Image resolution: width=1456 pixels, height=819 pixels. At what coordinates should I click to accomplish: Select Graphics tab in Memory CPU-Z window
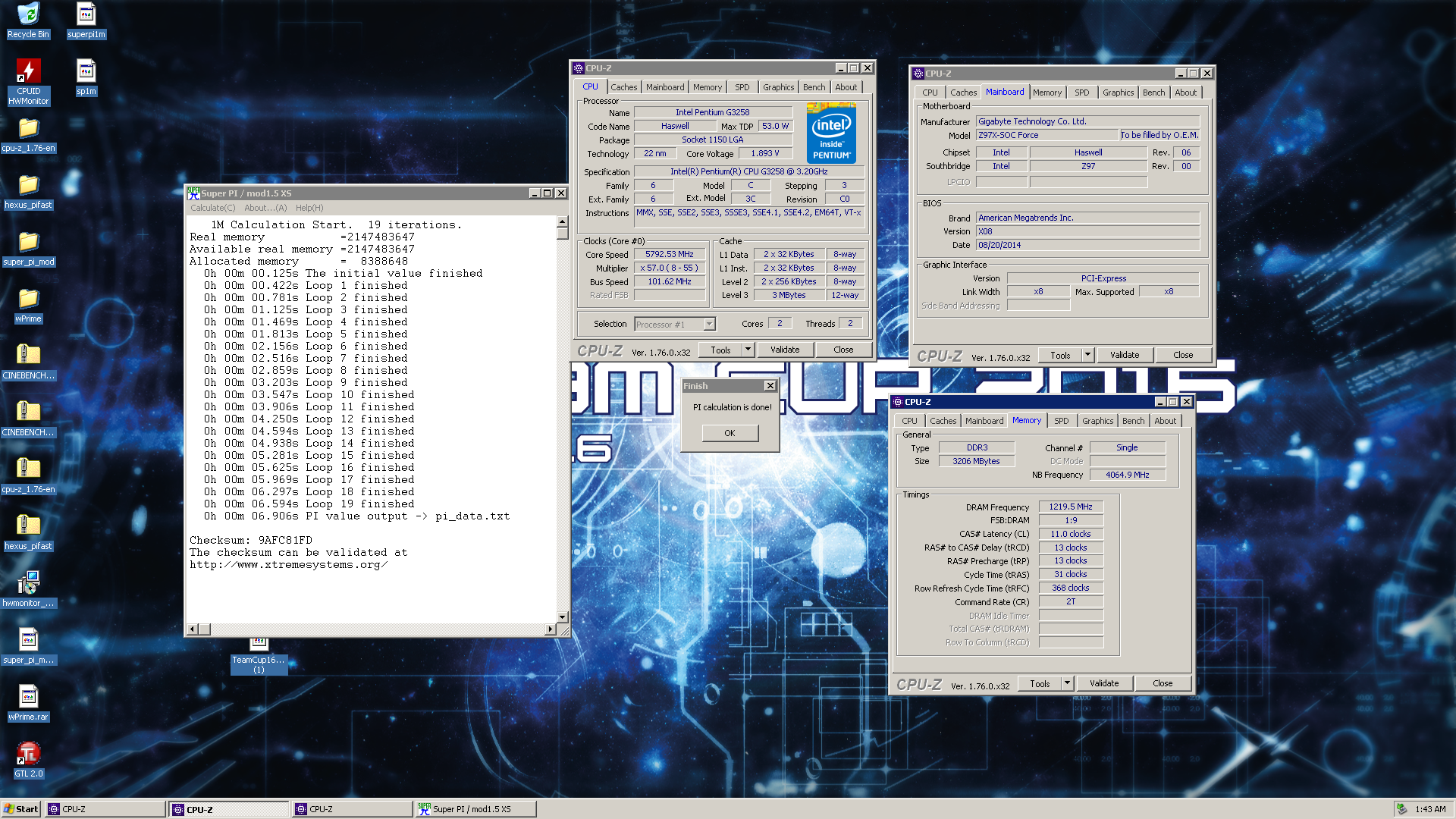tap(1097, 421)
